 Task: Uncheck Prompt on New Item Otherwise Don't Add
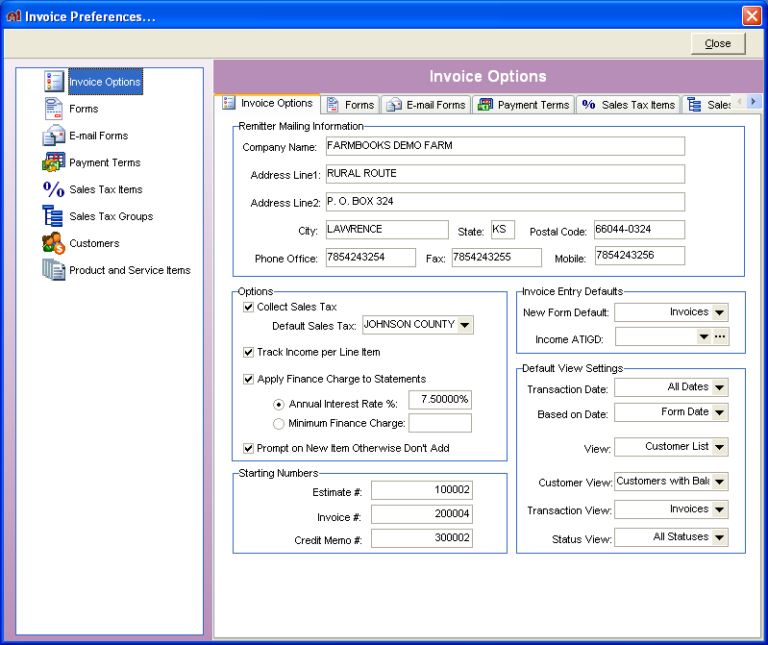[x=248, y=448]
